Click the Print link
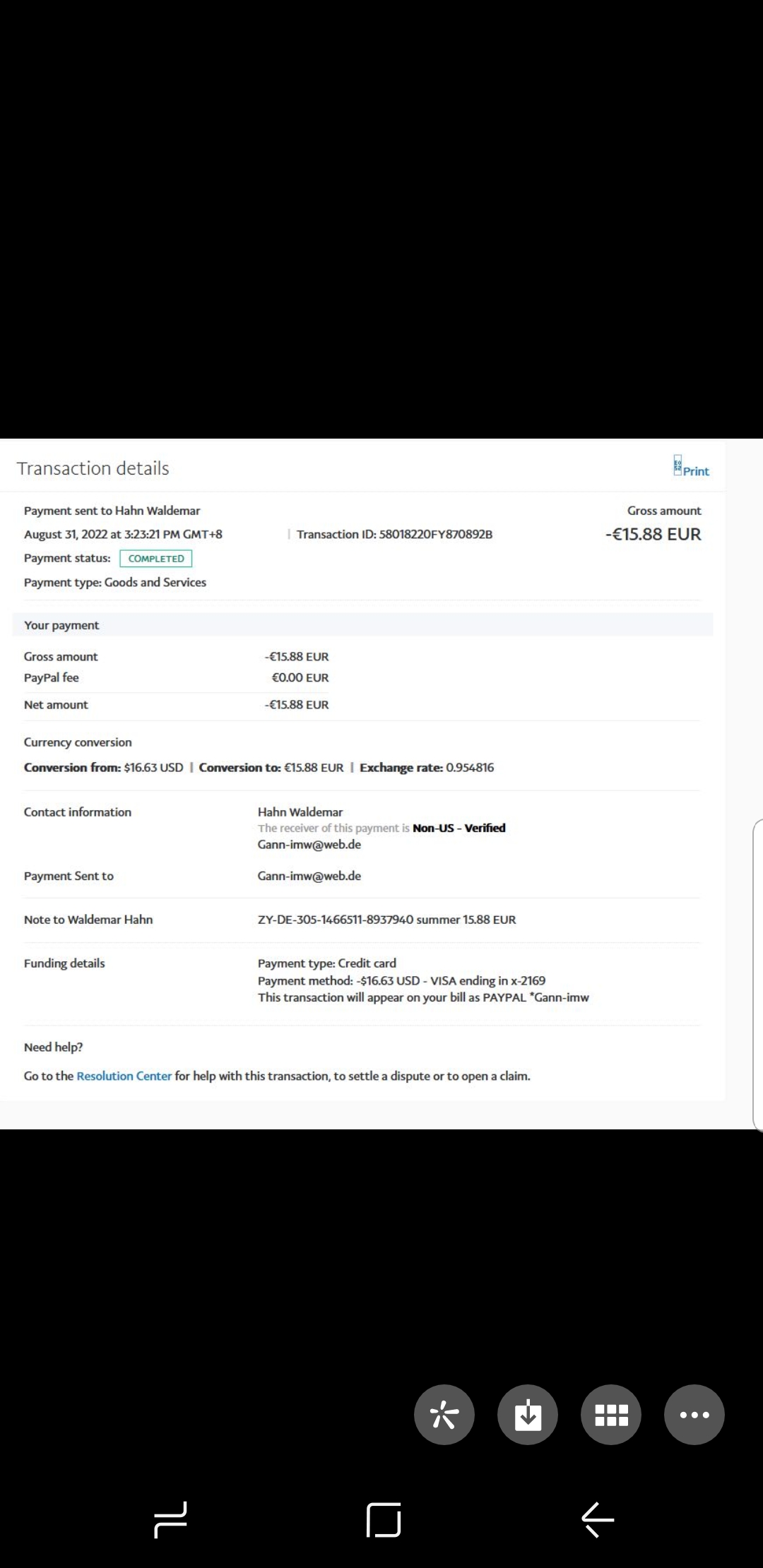Viewport: 763px width, 1568px height. [696, 471]
